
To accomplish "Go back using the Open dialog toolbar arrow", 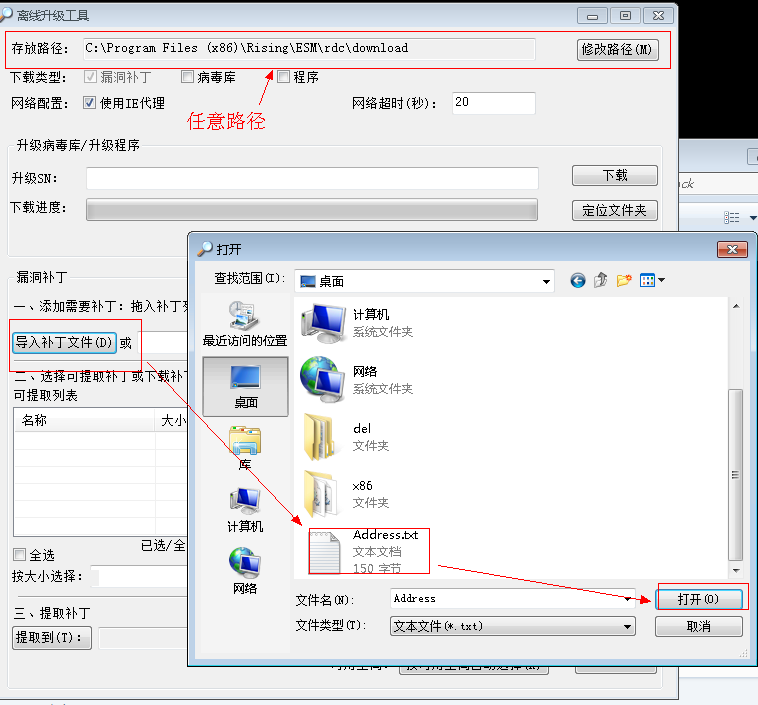I will (x=577, y=280).
